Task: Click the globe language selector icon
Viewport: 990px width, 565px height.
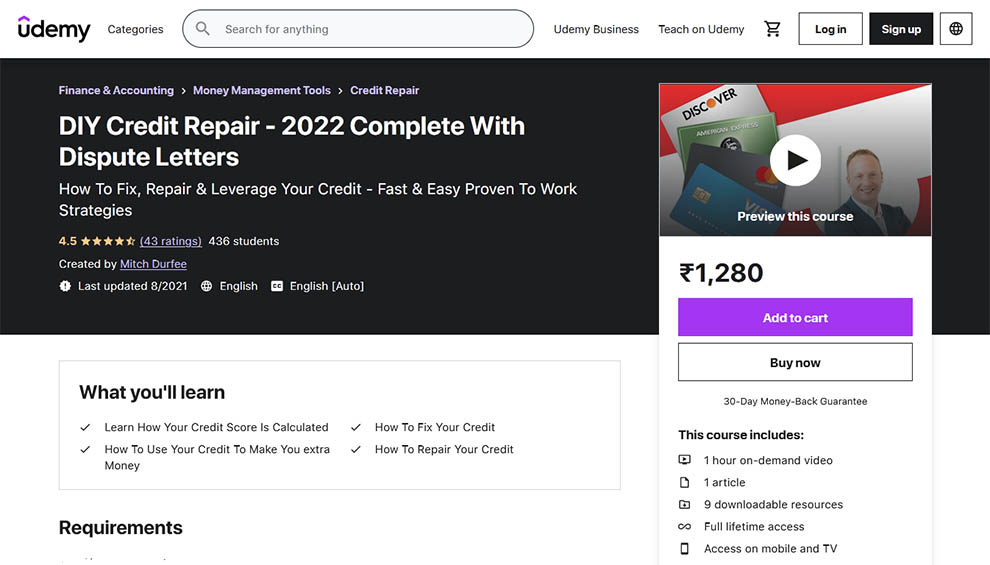Action: pos(956,29)
